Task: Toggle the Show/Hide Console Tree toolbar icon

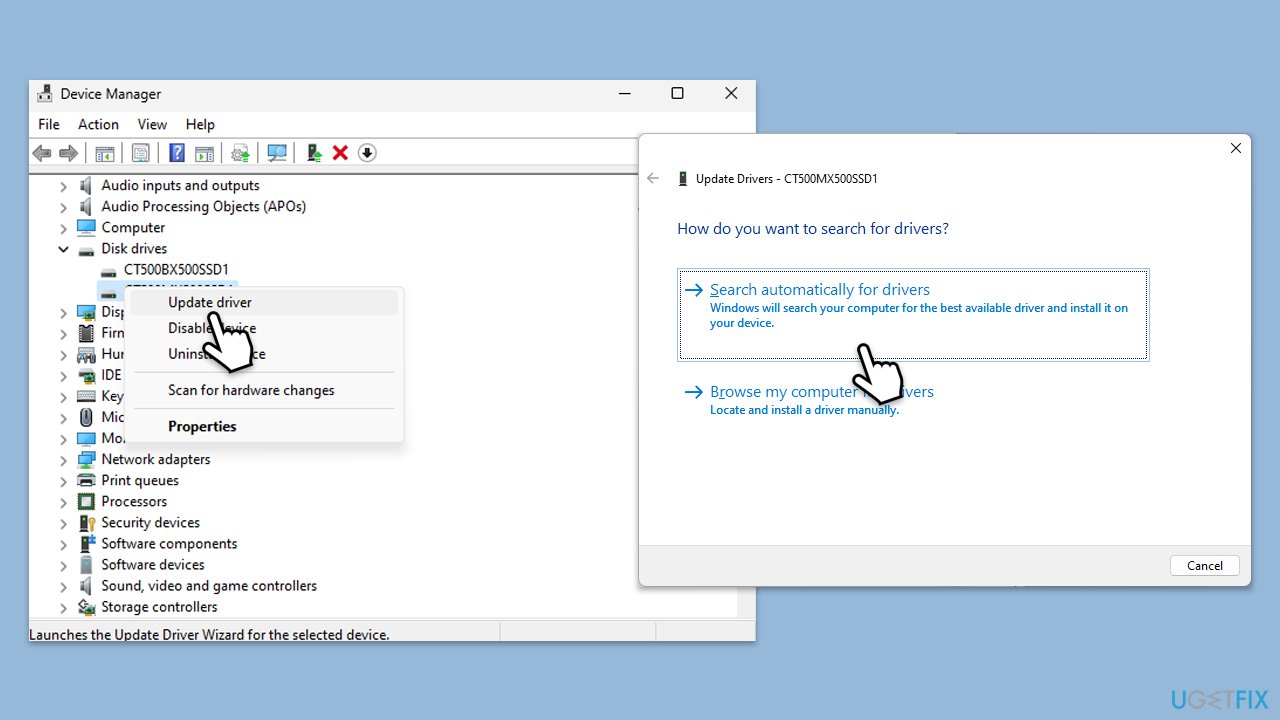Action: pos(105,153)
